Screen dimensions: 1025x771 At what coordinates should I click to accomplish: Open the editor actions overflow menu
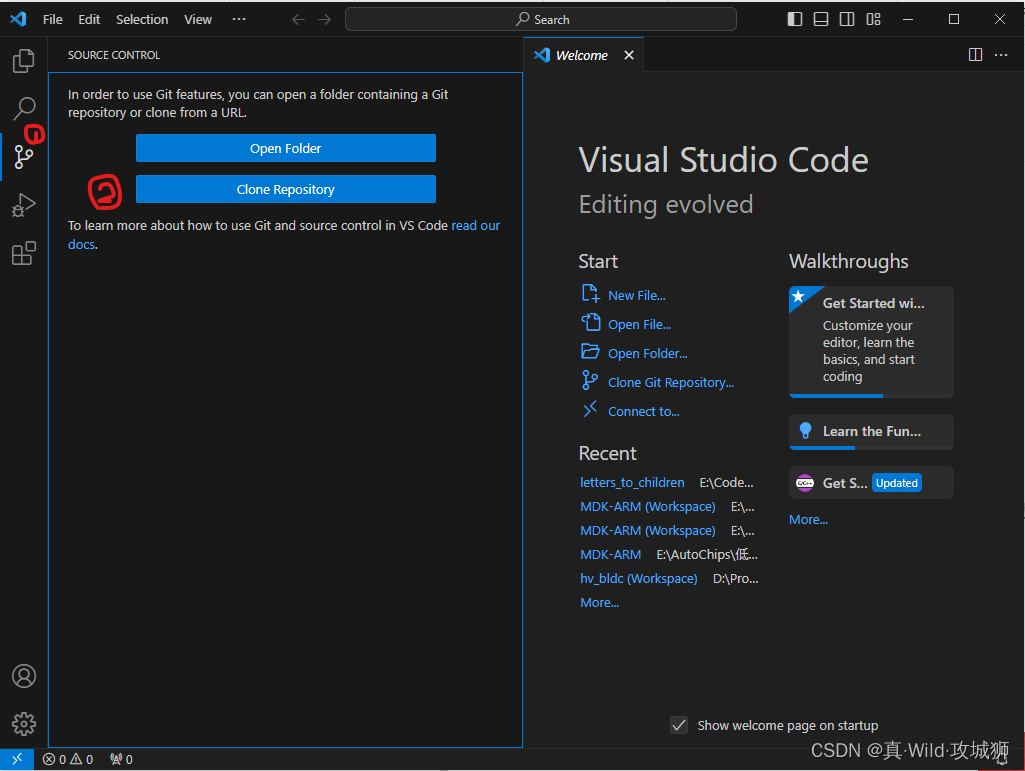1001,55
